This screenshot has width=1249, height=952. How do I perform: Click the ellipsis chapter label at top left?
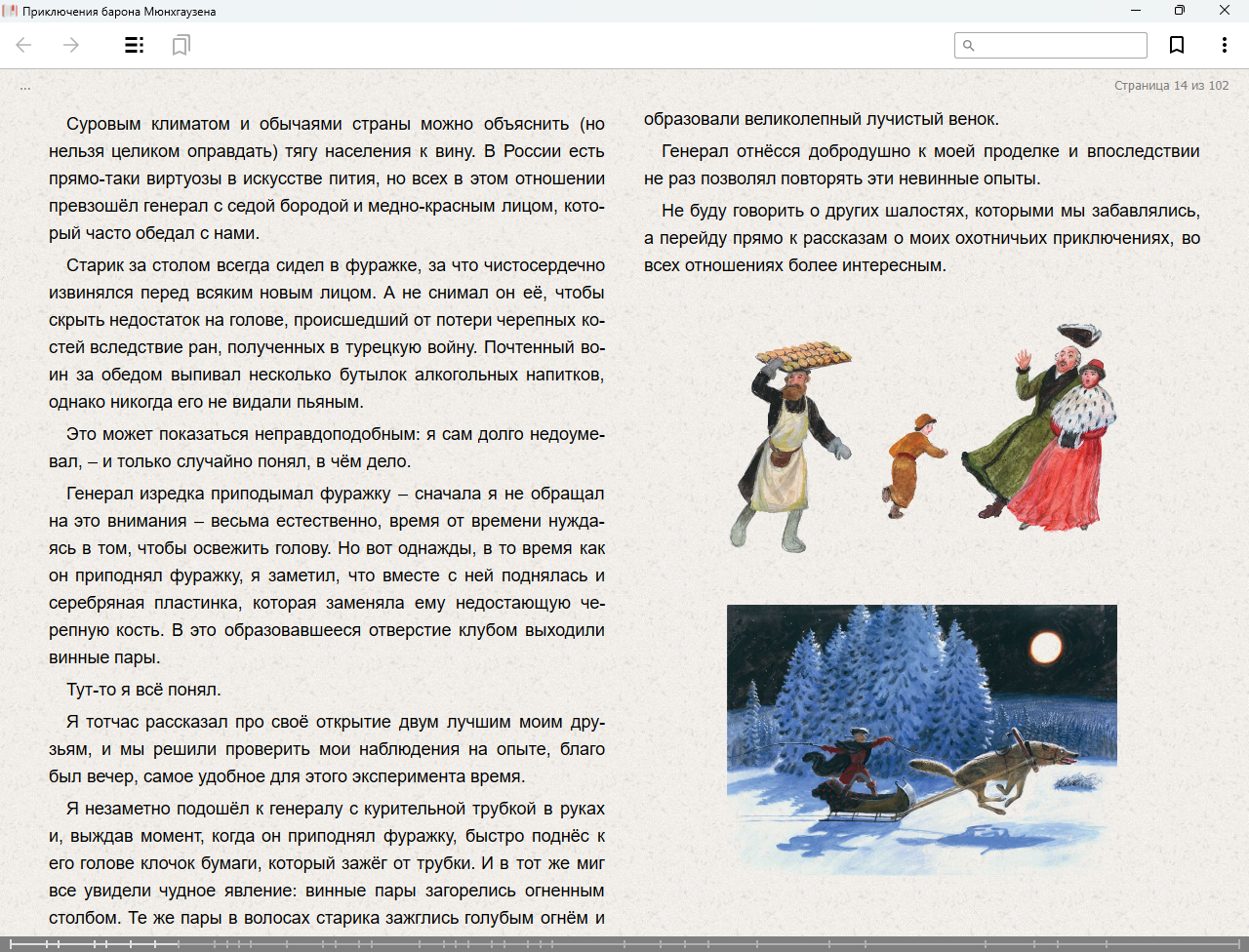tap(25, 87)
